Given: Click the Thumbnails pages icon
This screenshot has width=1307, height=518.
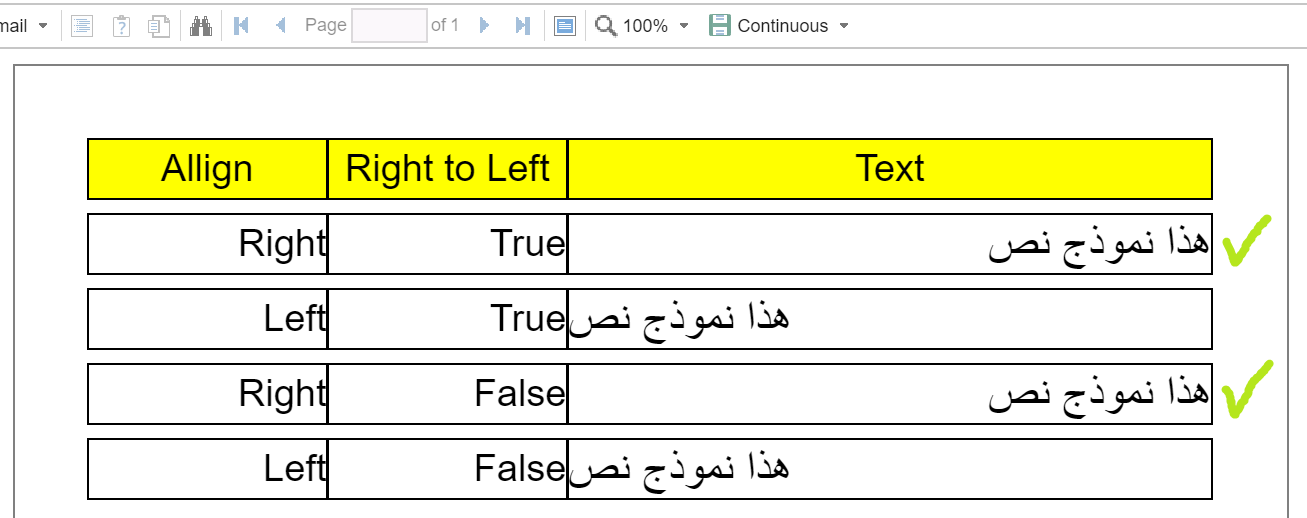Looking at the screenshot, I should (x=159, y=26).
